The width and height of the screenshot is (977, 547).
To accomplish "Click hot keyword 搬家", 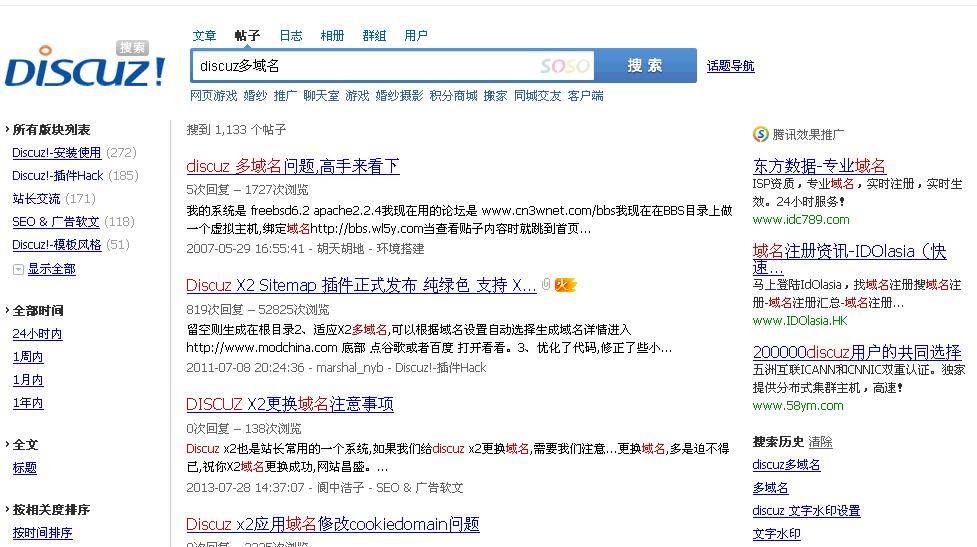I will pyautogui.click(x=495, y=96).
